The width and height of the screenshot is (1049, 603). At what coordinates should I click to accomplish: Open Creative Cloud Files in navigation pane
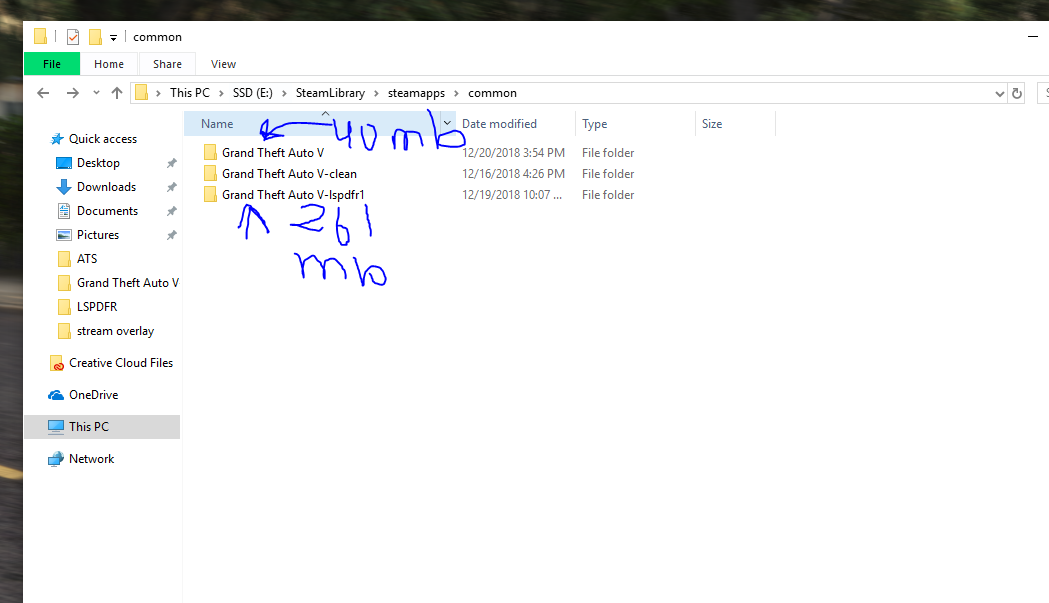[120, 363]
